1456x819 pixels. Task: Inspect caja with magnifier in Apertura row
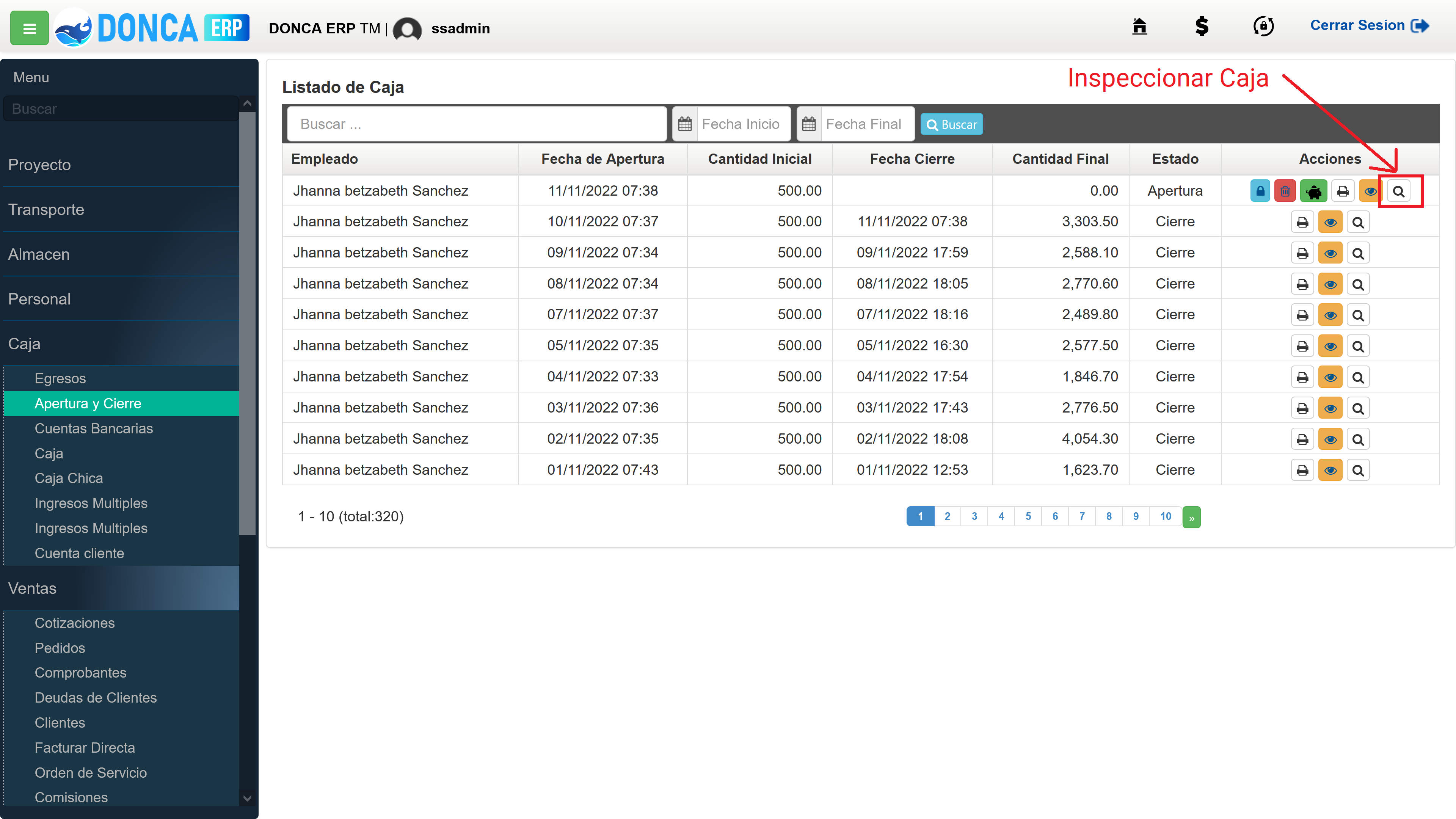pyautogui.click(x=1398, y=191)
